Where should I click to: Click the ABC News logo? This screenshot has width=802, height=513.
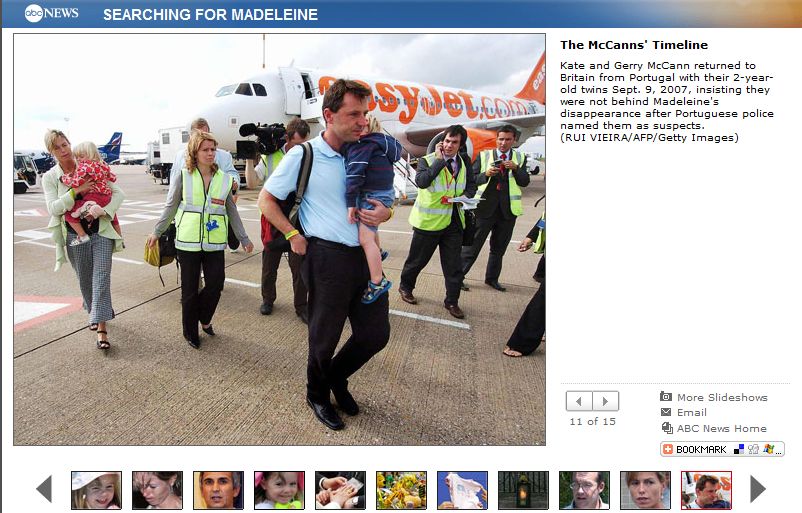pos(51,13)
